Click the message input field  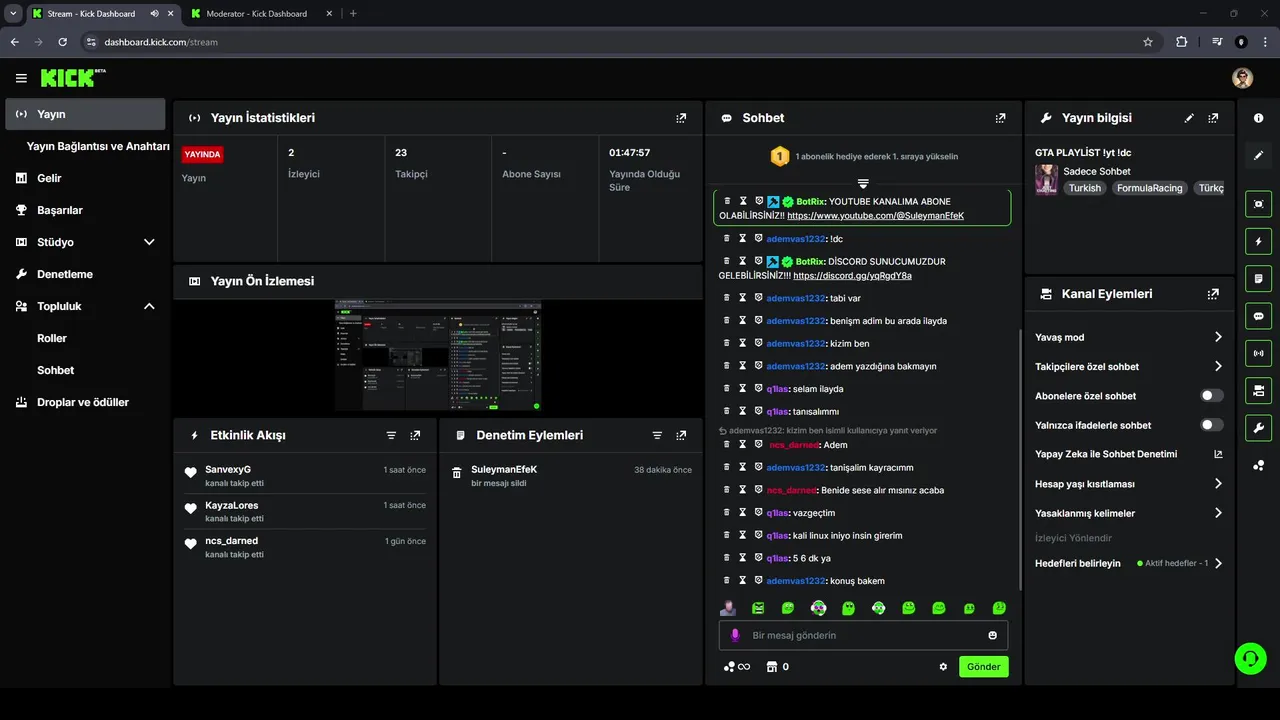tap(863, 636)
